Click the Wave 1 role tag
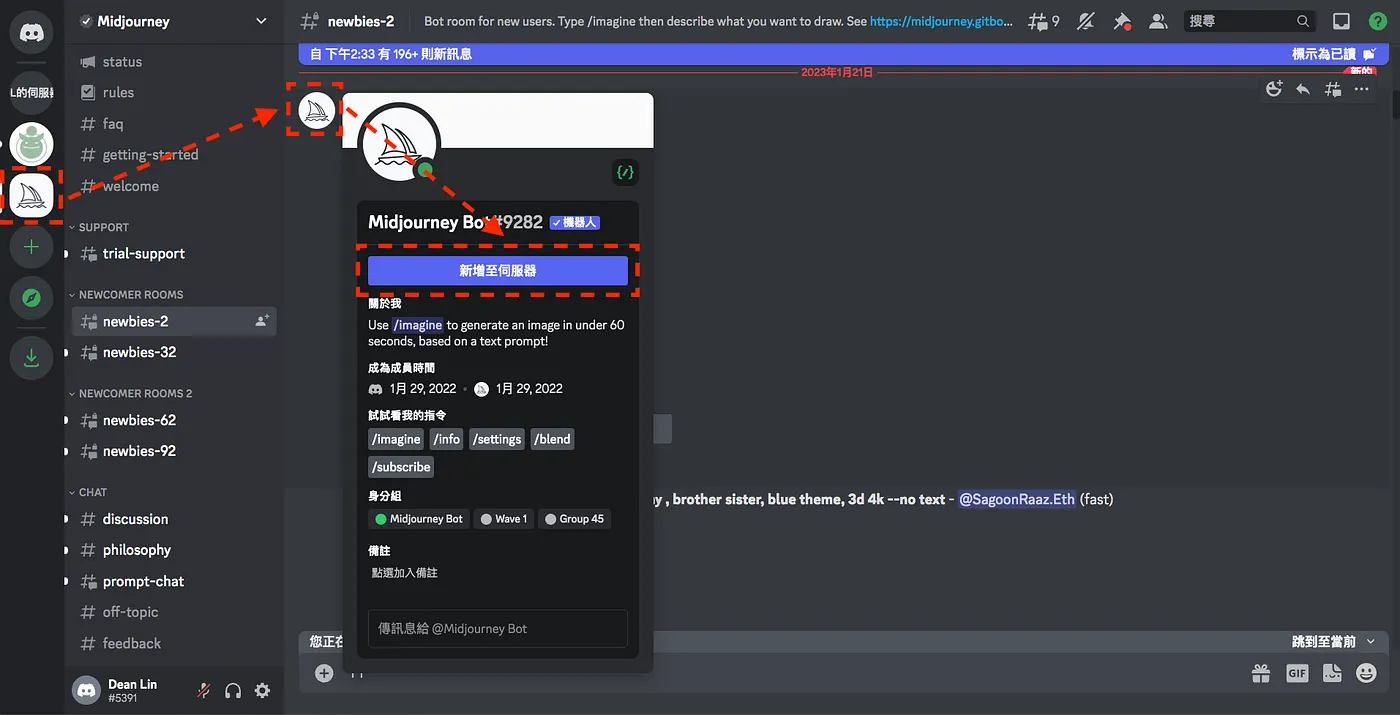1400x715 pixels. coord(504,519)
